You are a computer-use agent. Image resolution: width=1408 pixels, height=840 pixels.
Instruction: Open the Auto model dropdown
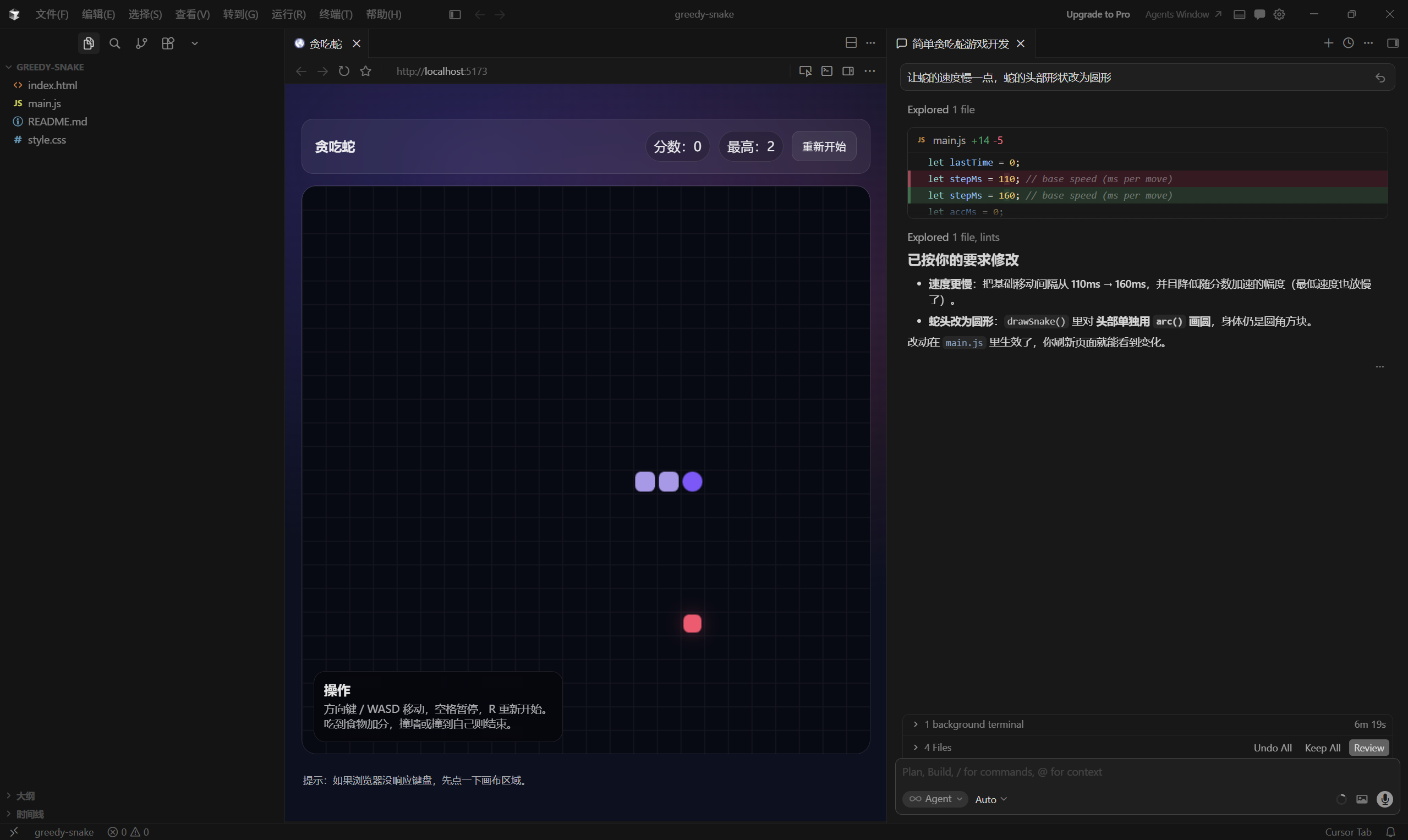pos(991,799)
